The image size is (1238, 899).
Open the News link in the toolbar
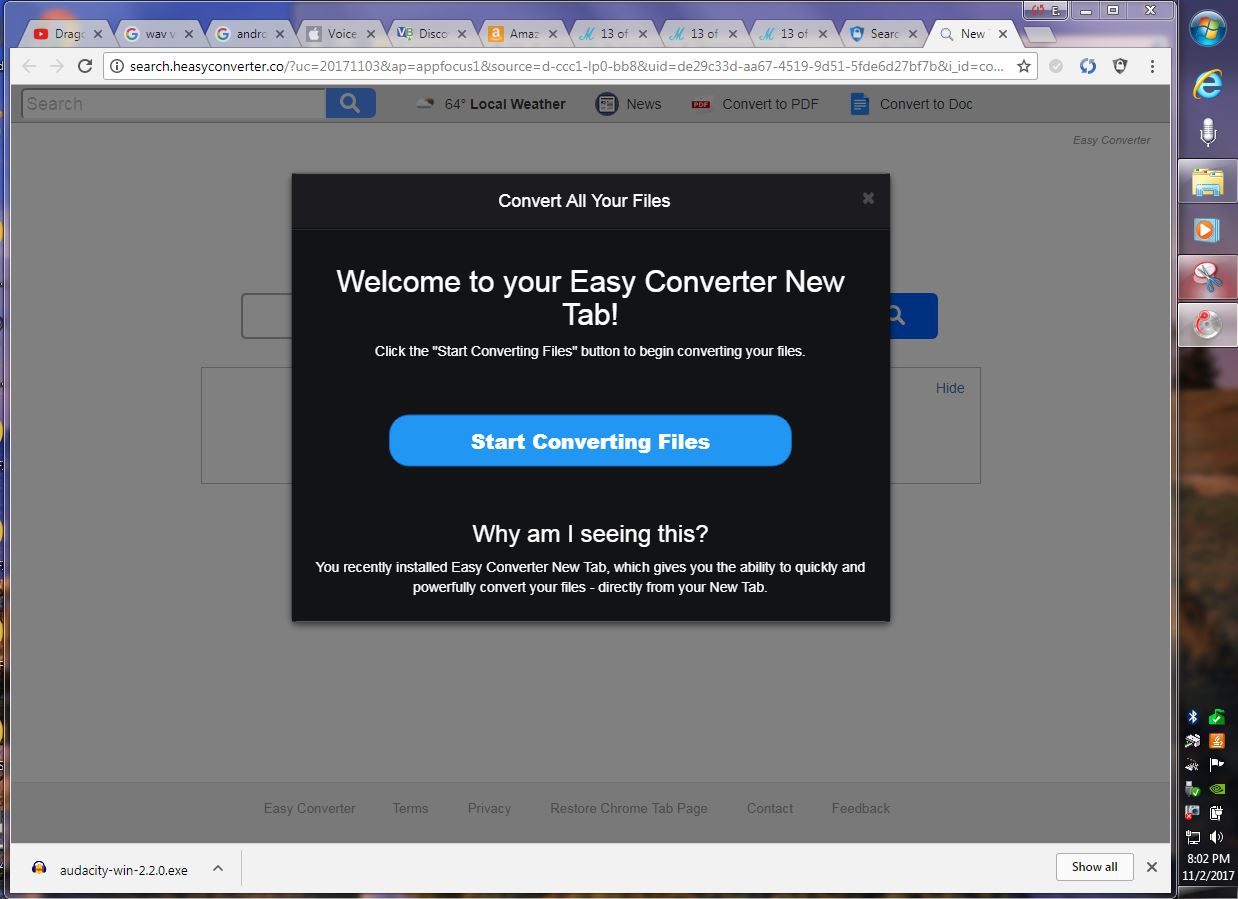click(x=629, y=104)
